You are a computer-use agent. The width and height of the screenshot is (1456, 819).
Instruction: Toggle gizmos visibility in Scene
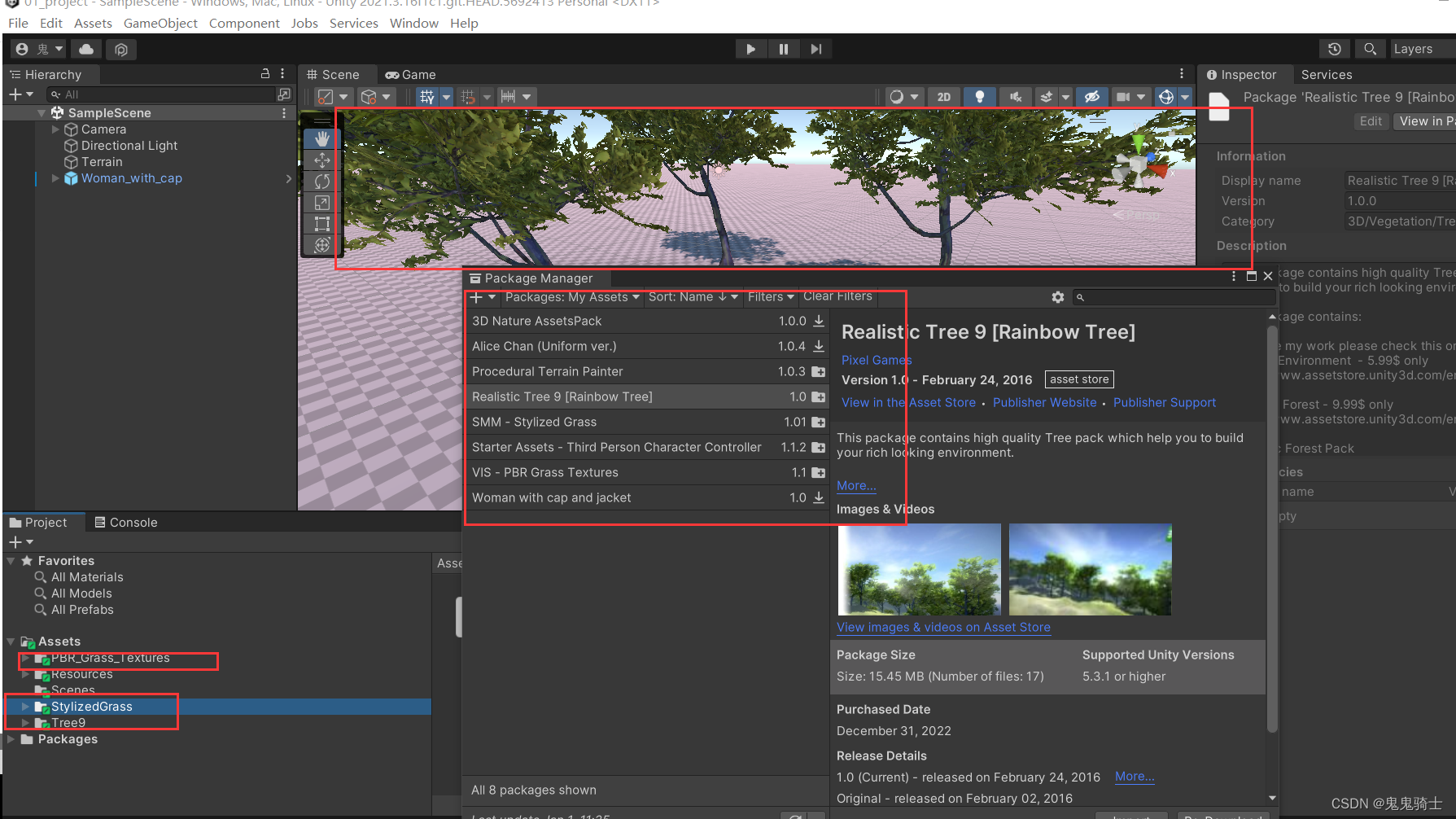(1166, 97)
